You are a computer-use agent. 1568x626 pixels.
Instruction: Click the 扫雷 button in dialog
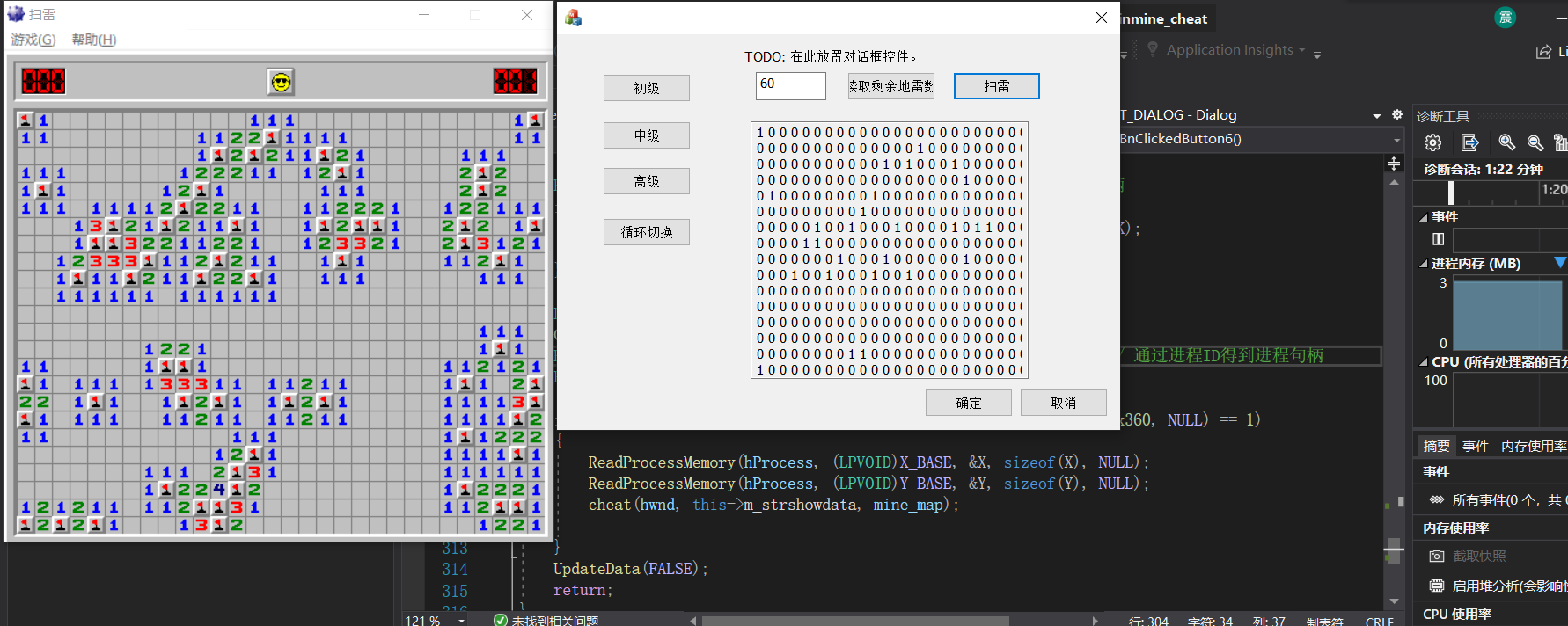click(x=997, y=86)
